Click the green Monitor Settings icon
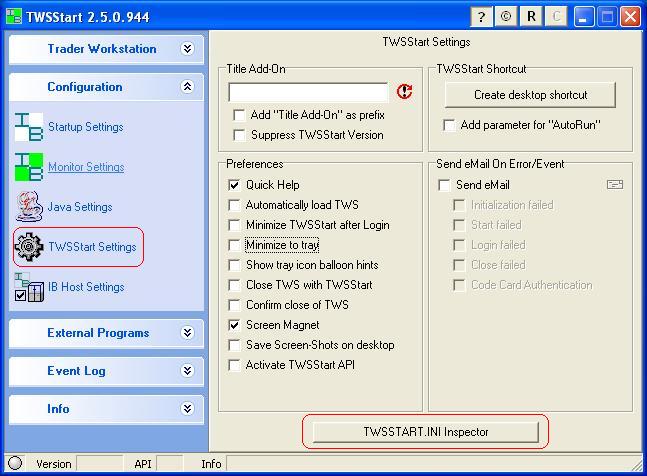This screenshot has height=476, width=647. [29, 167]
